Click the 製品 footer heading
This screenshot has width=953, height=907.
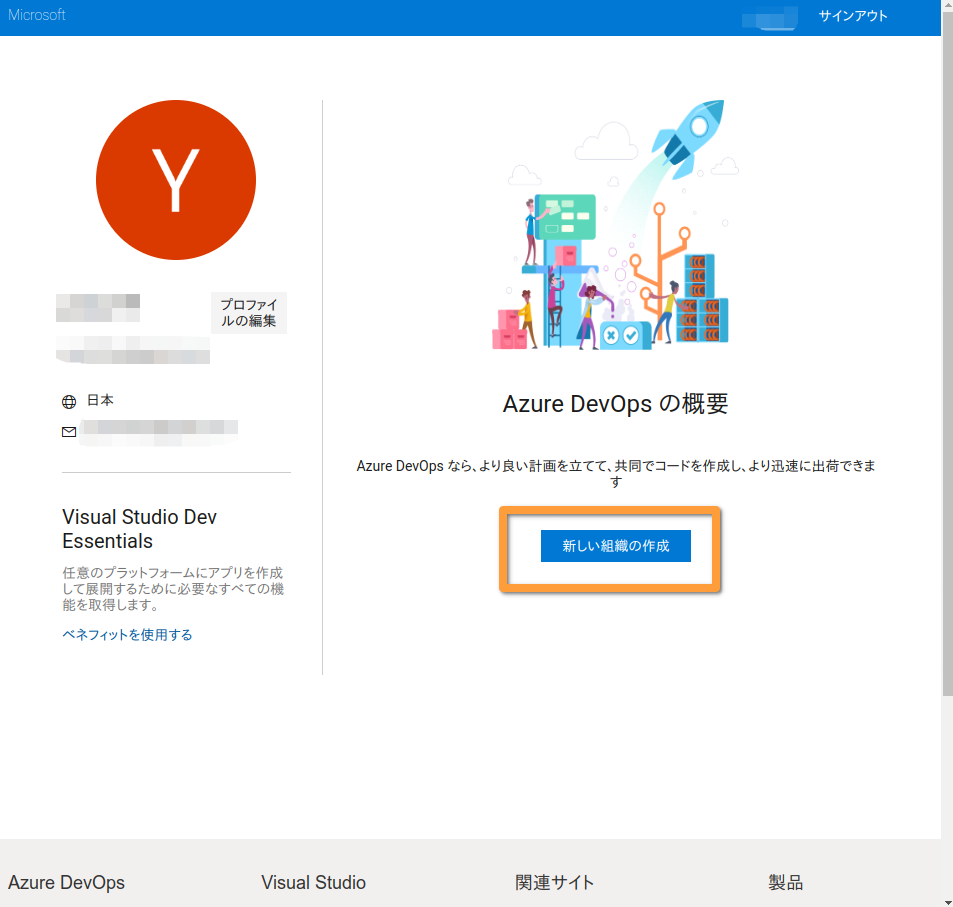click(x=785, y=882)
